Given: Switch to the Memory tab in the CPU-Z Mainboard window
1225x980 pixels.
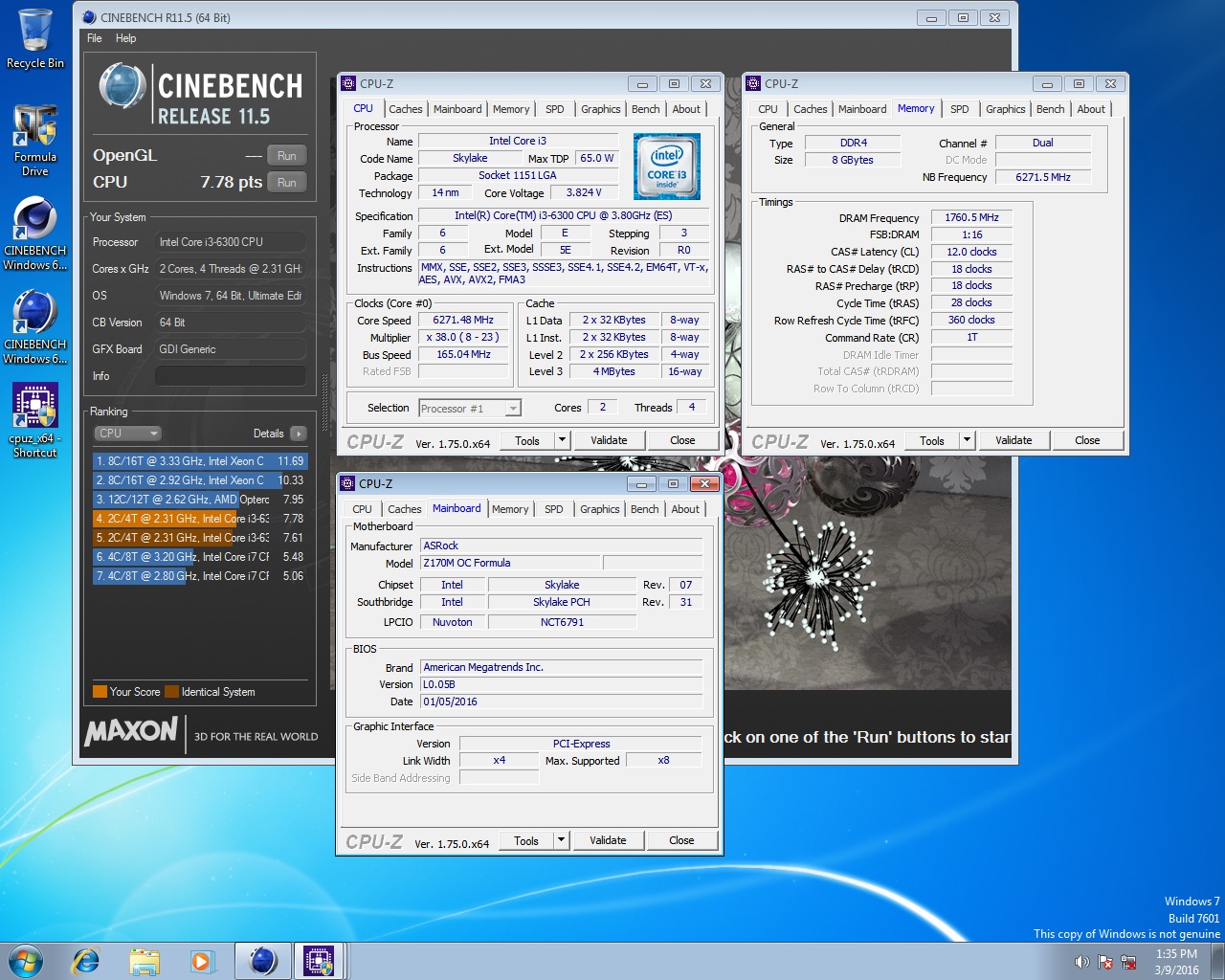Looking at the screenshot, I should tap(510, 509).
